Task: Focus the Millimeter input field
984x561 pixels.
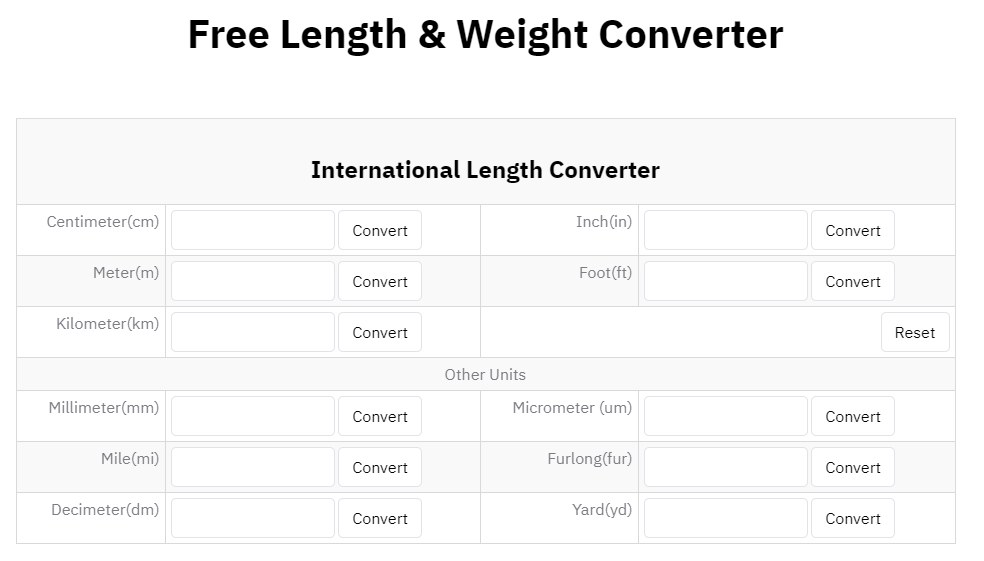Action: pyautogui.click(x=252, y=416)
